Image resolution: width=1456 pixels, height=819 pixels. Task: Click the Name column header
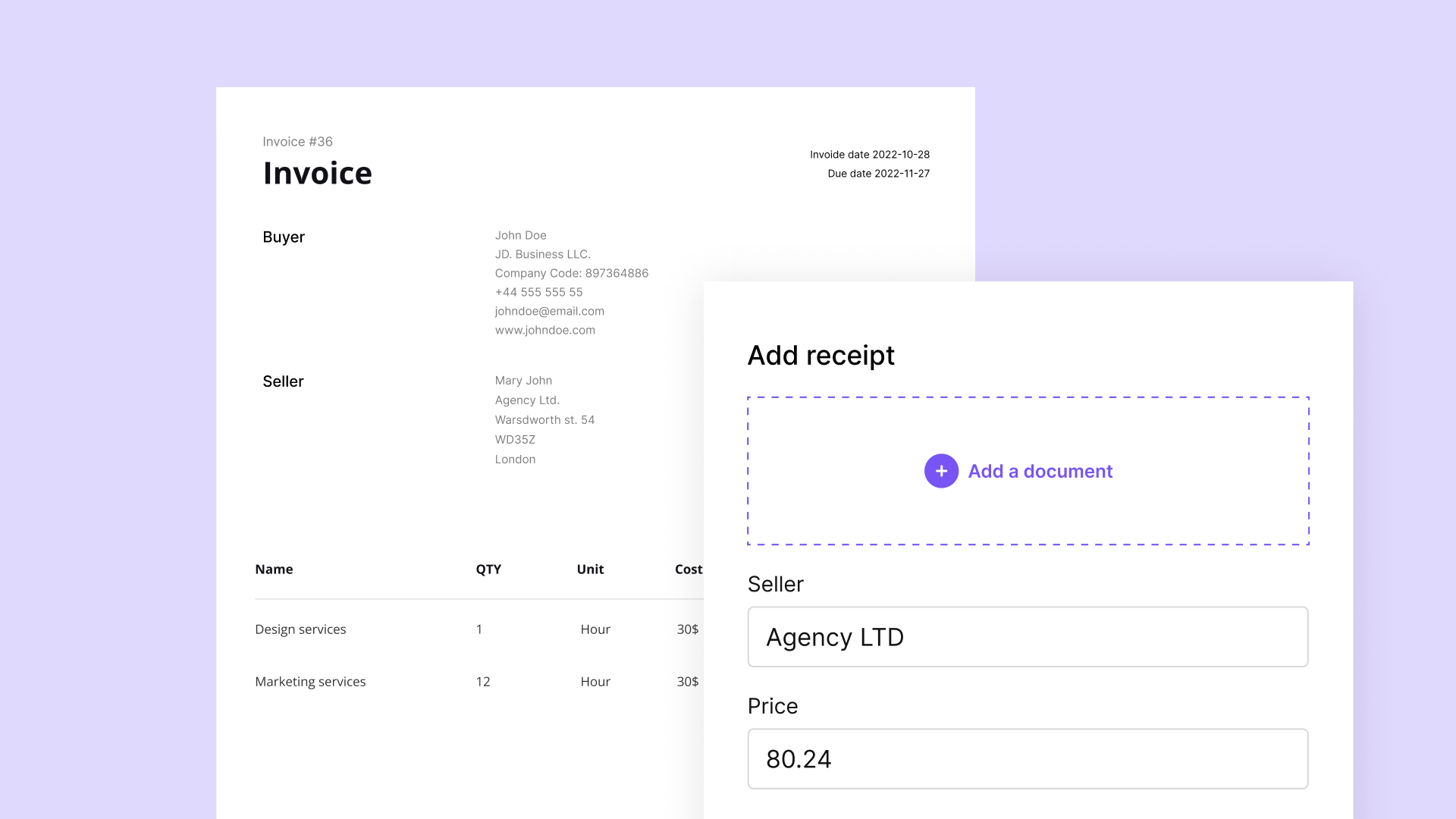click(x=274, y=570)
